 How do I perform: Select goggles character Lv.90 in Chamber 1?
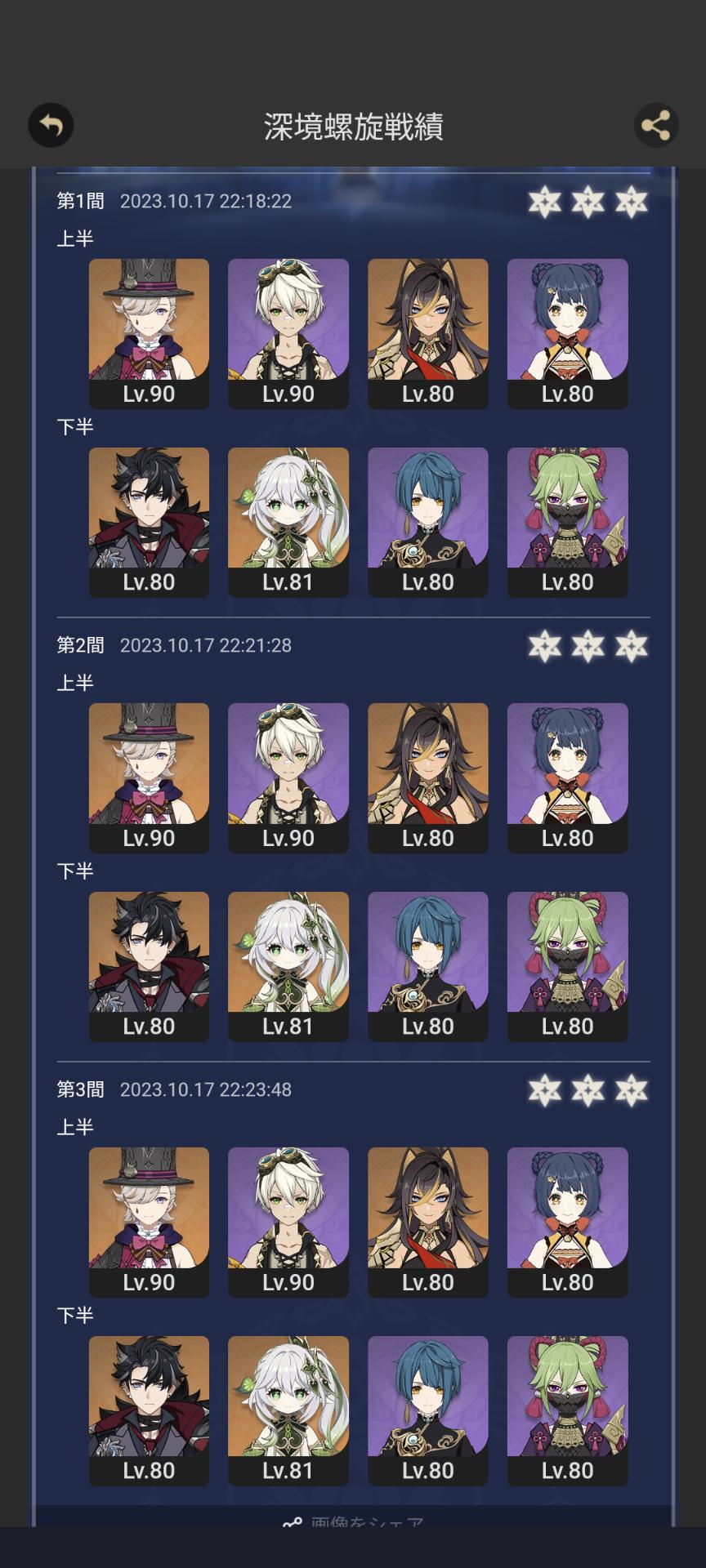point(288,333)
